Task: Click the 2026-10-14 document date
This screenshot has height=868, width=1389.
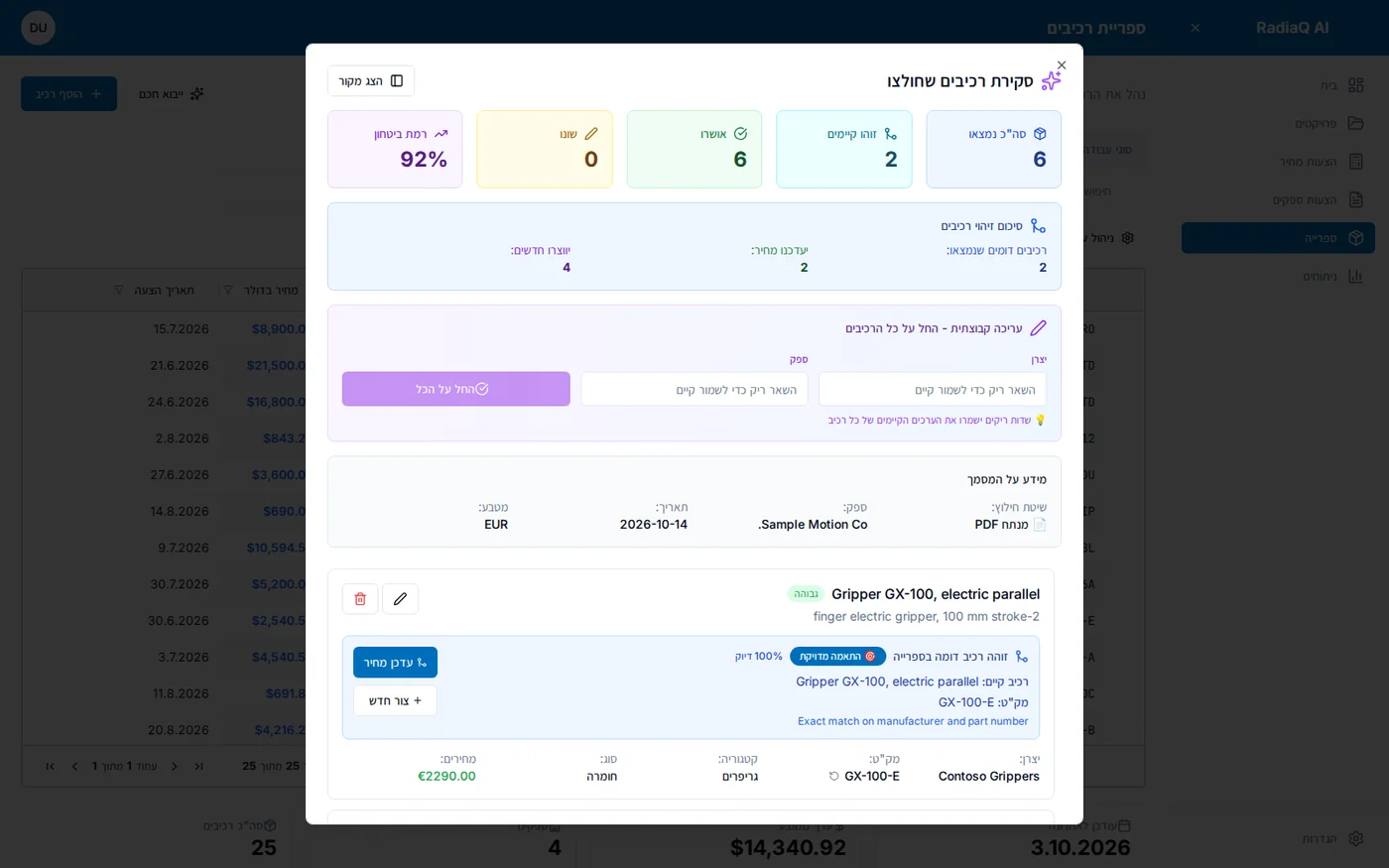Action: click(654, 525)
